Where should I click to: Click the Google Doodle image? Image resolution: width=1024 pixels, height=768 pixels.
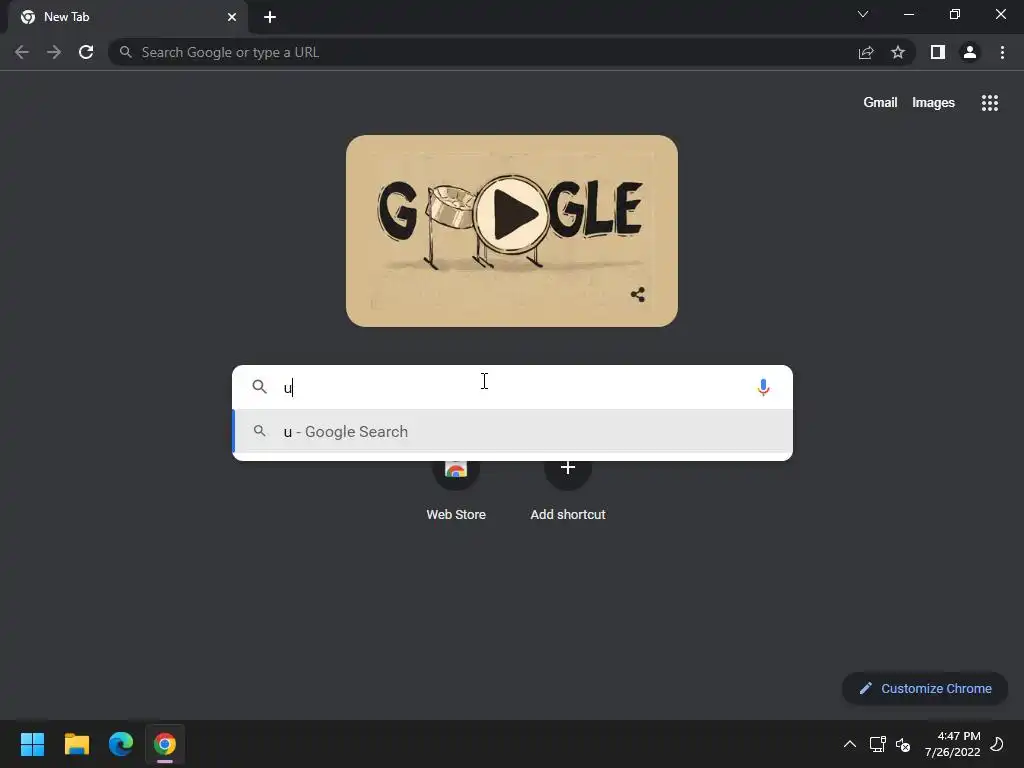click(512, 231)
